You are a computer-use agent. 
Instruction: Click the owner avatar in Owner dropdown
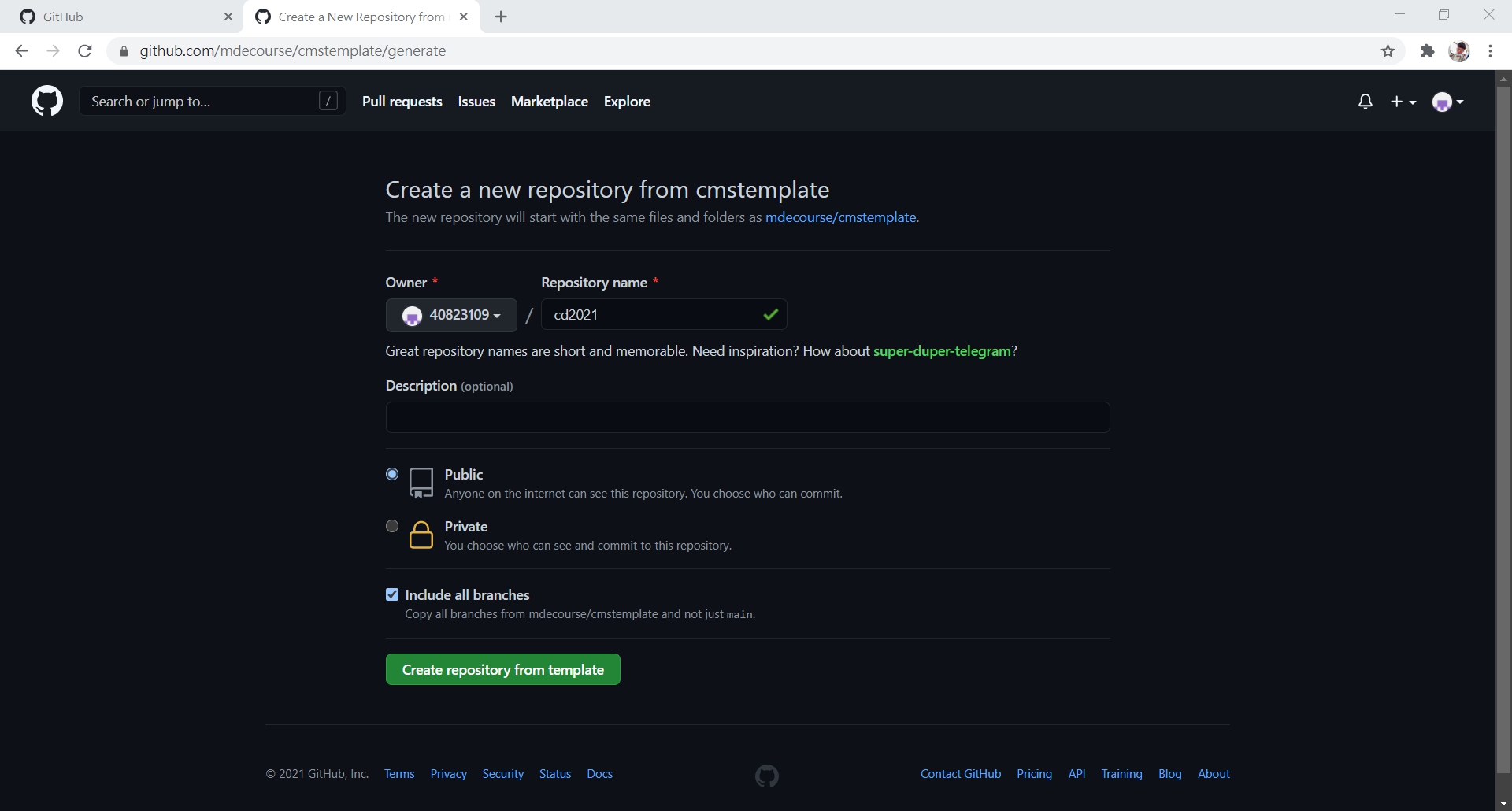[x=412, y=316]
